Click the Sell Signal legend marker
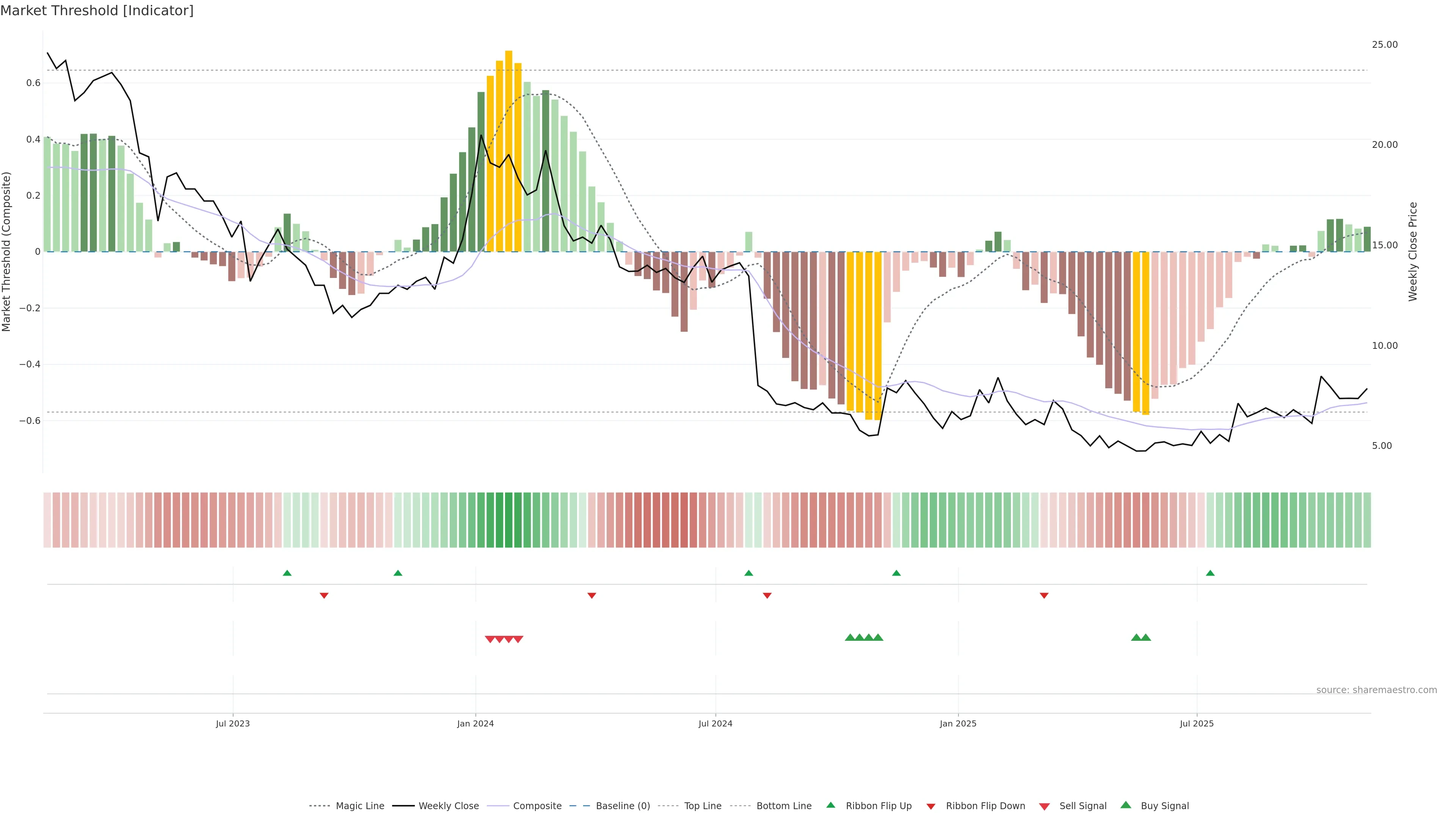 pos(1045,806)
